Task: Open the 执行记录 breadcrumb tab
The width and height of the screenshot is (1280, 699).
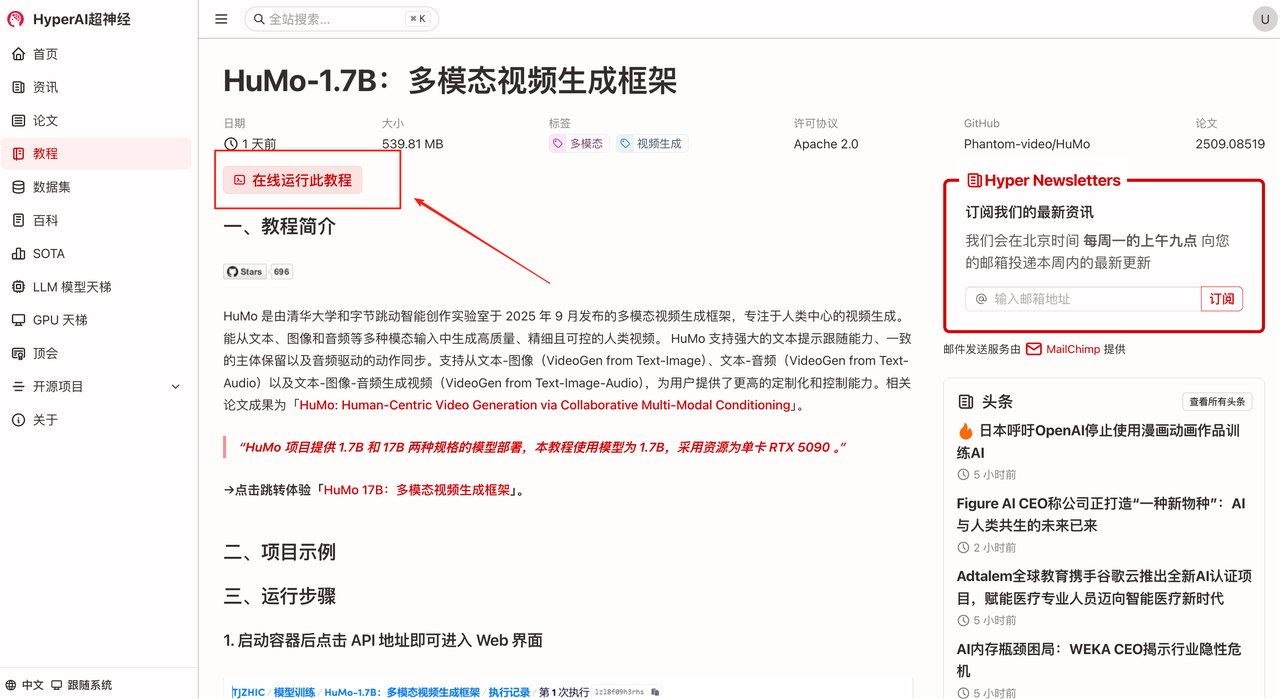Action: click(x=509, y=691)
